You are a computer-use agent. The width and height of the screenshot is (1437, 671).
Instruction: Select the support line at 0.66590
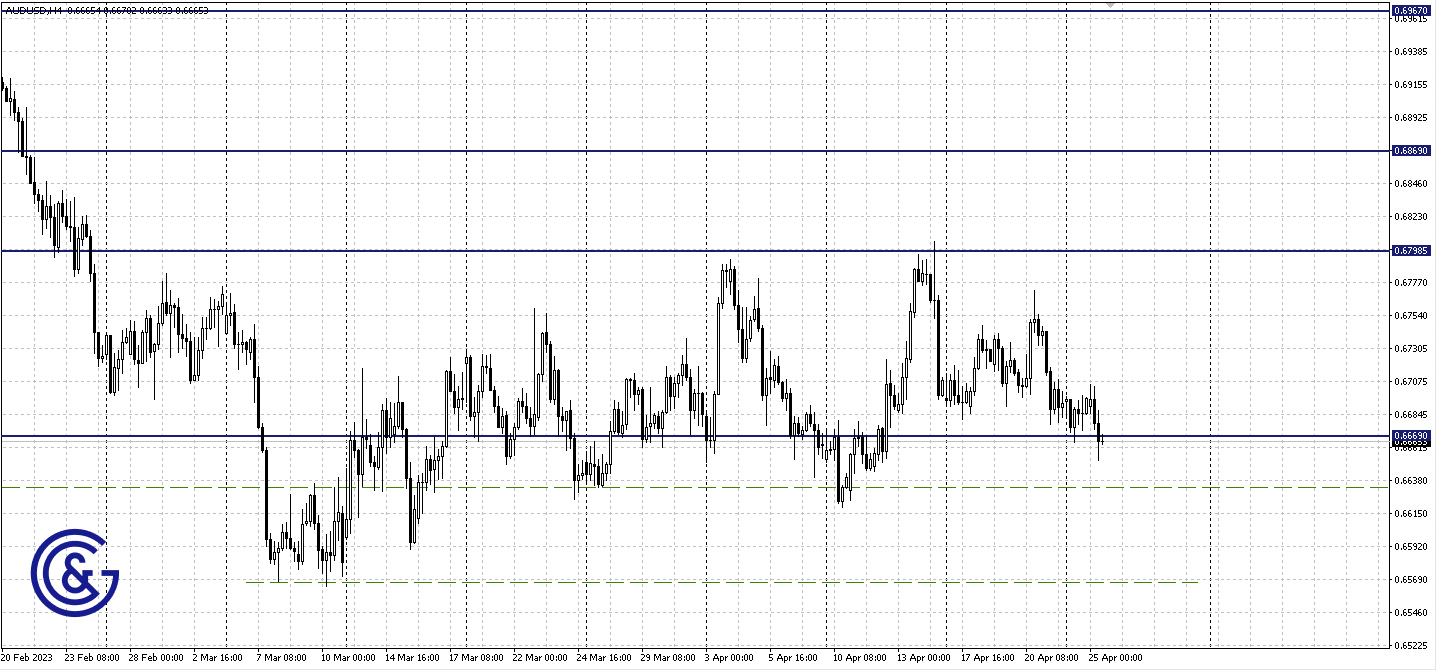(x=600, y=437)
